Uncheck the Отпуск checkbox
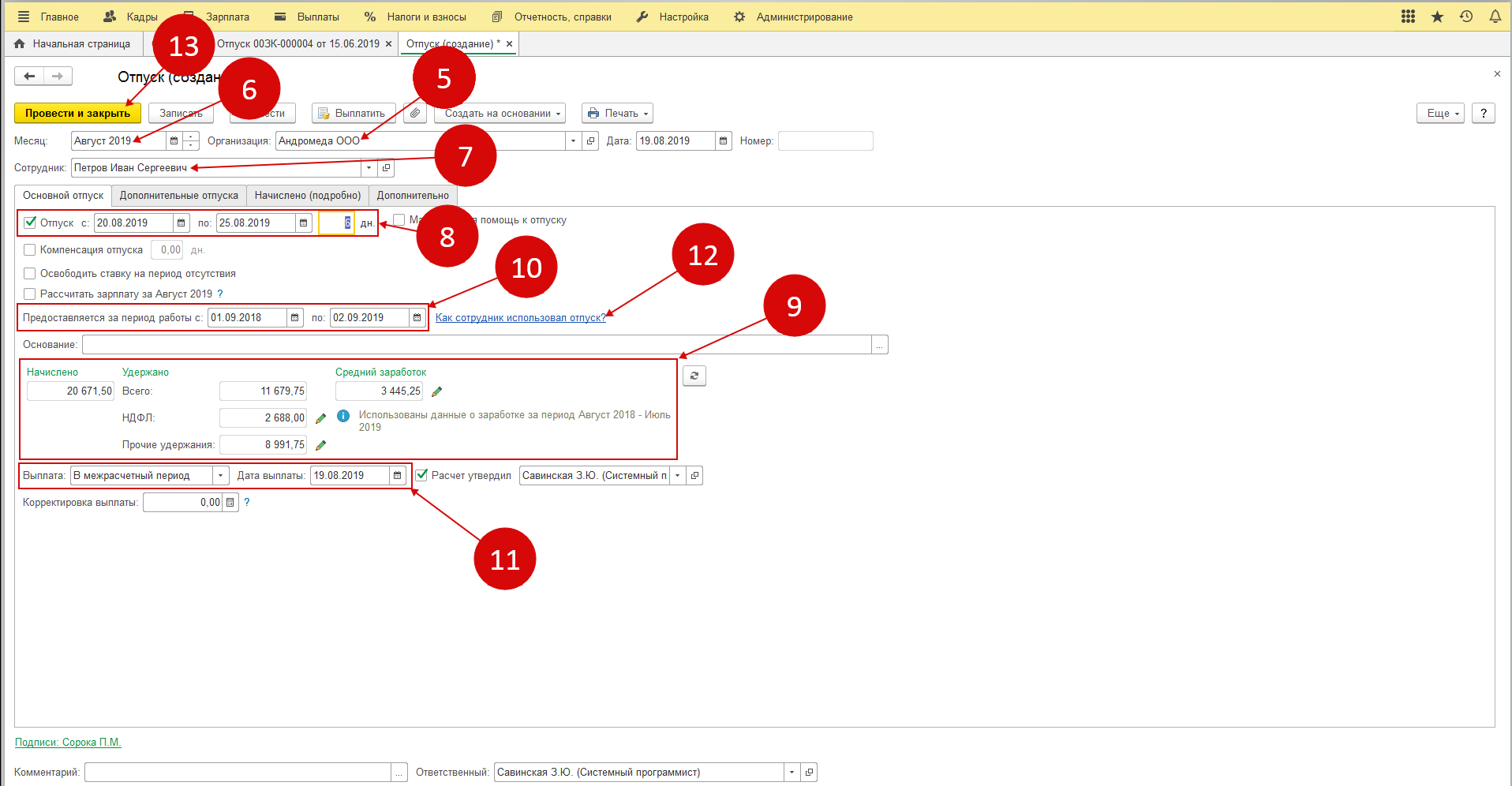Viewport: 1512px width, 786px height. (30, 223)
